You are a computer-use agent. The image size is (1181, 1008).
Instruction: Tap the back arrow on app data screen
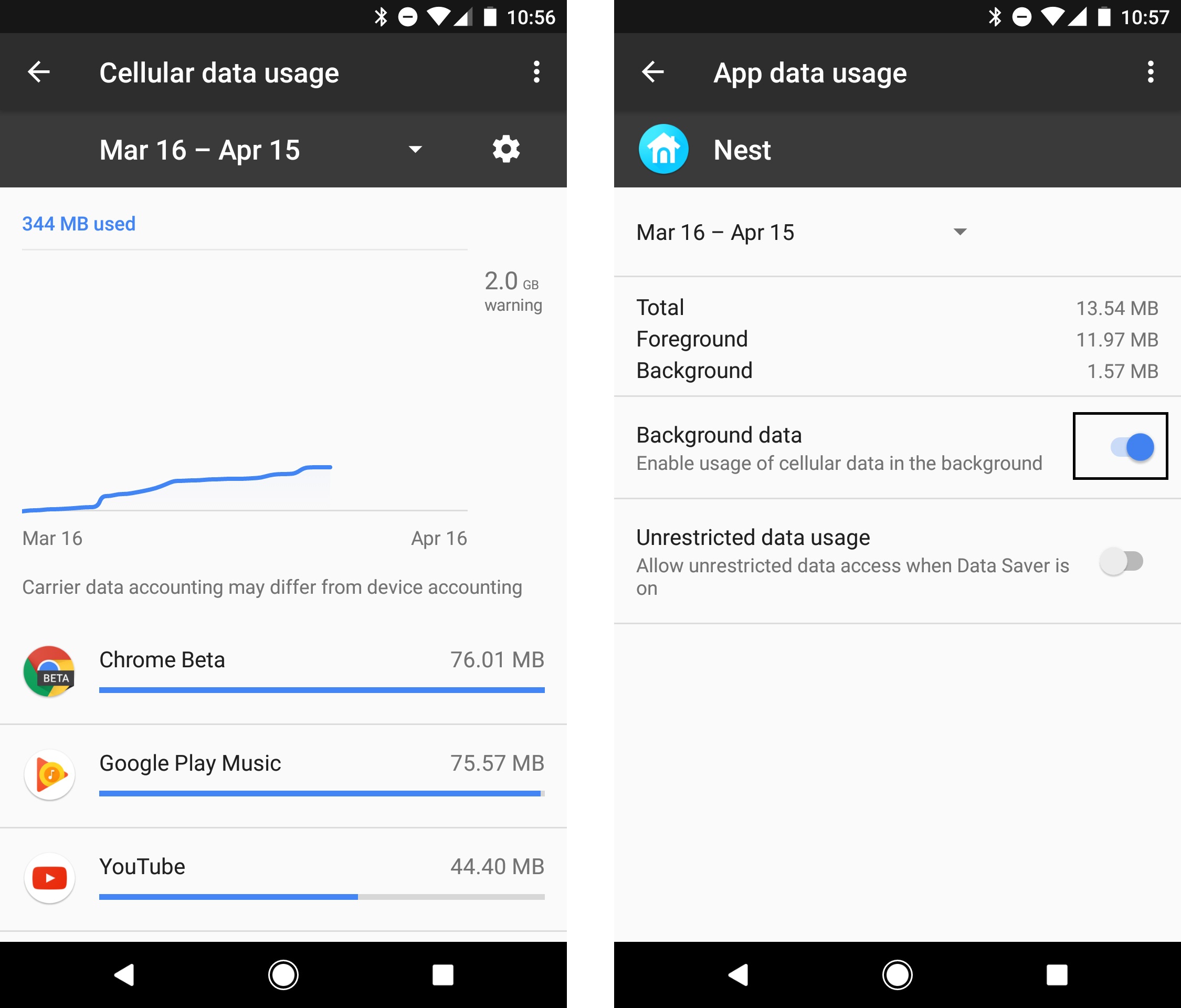647,72
